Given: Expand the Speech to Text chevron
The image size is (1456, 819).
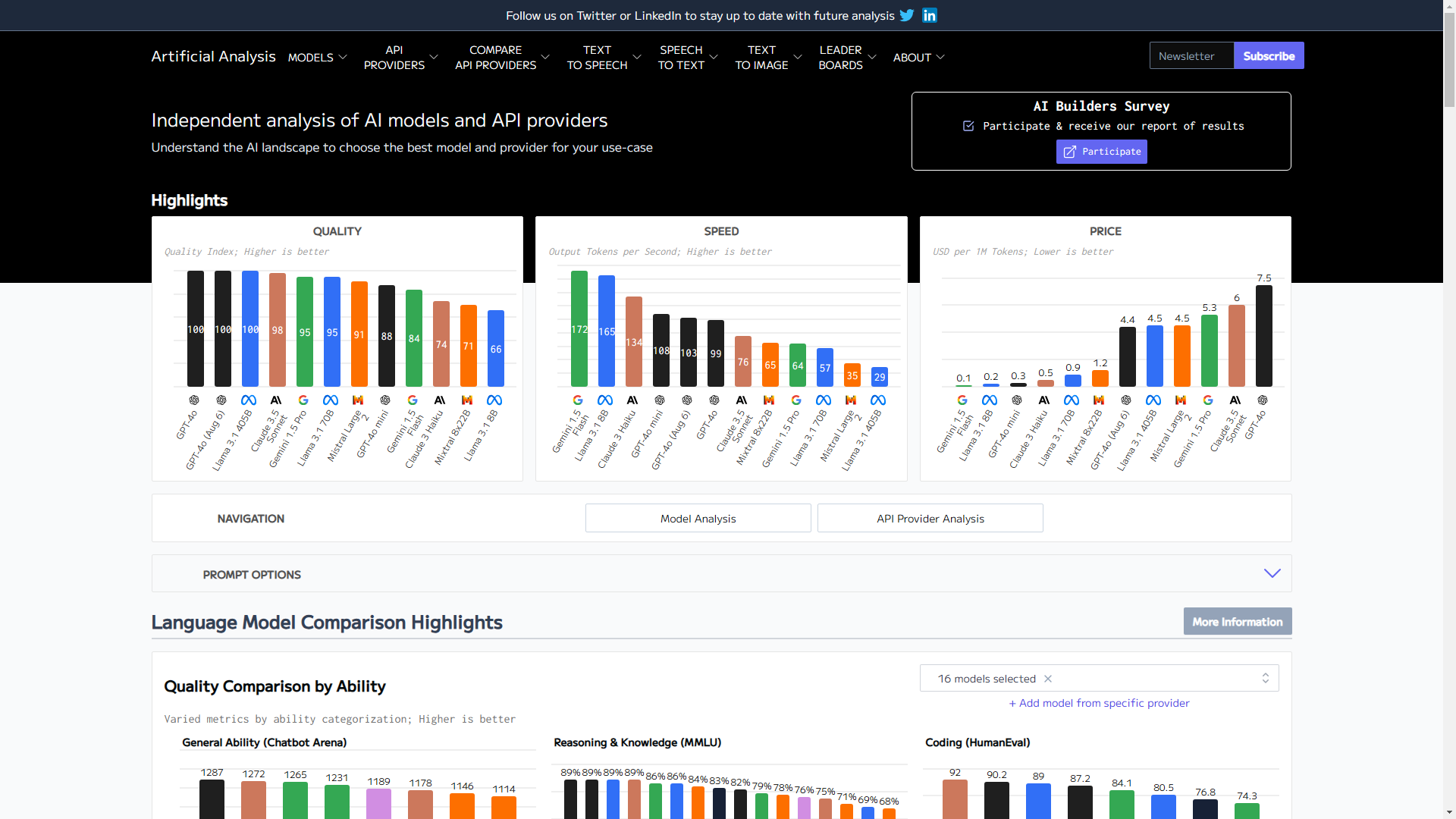Looking at the screenshot, I should pos(714,57).
